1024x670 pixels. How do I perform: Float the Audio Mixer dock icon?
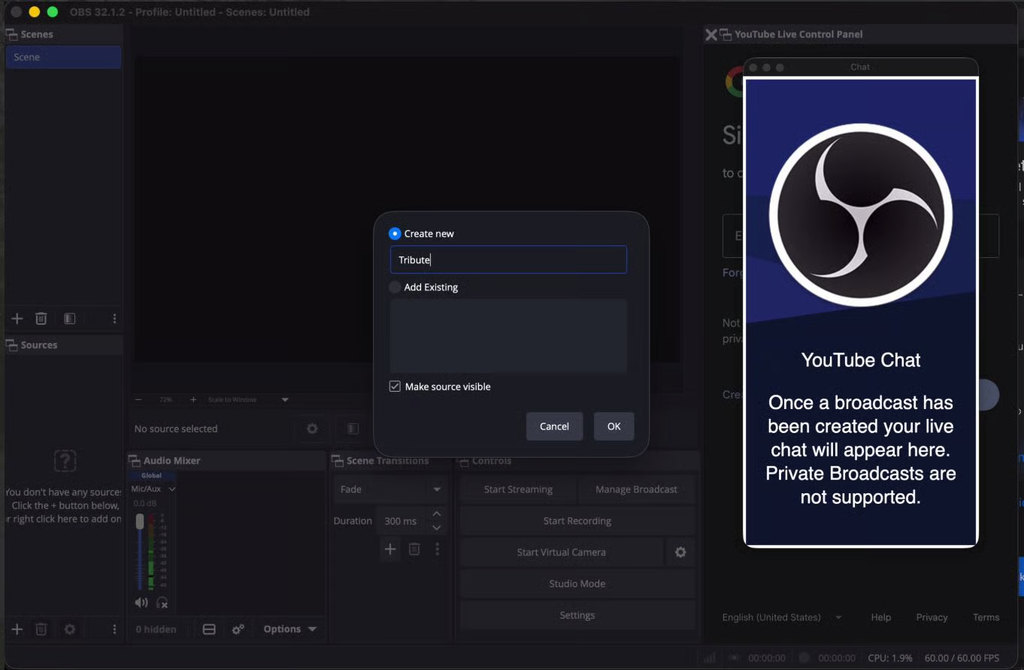(x=135, y=461)
